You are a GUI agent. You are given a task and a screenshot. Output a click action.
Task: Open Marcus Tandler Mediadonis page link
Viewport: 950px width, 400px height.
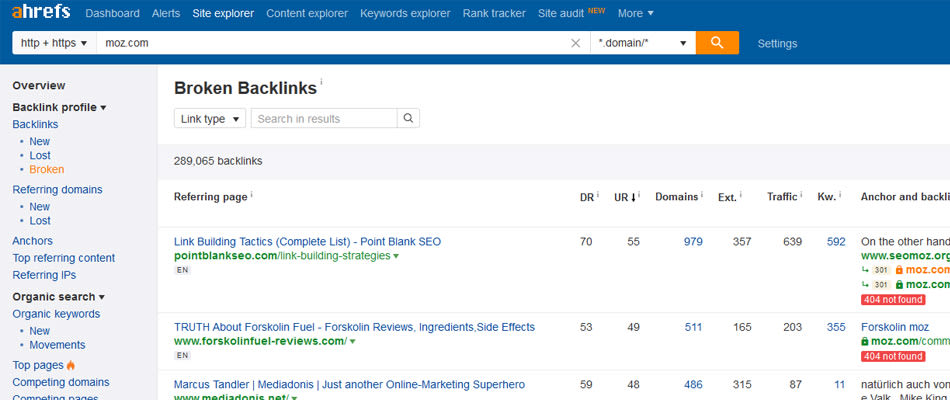tap(350, 385)
